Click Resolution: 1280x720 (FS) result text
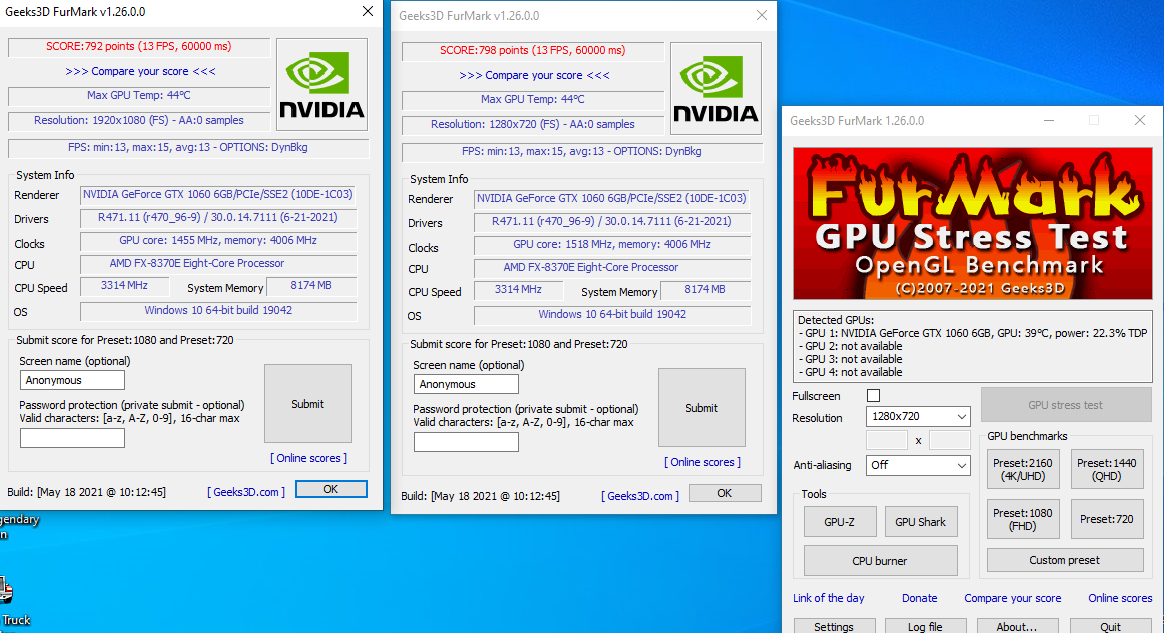1164x633 pixels. 533,125
